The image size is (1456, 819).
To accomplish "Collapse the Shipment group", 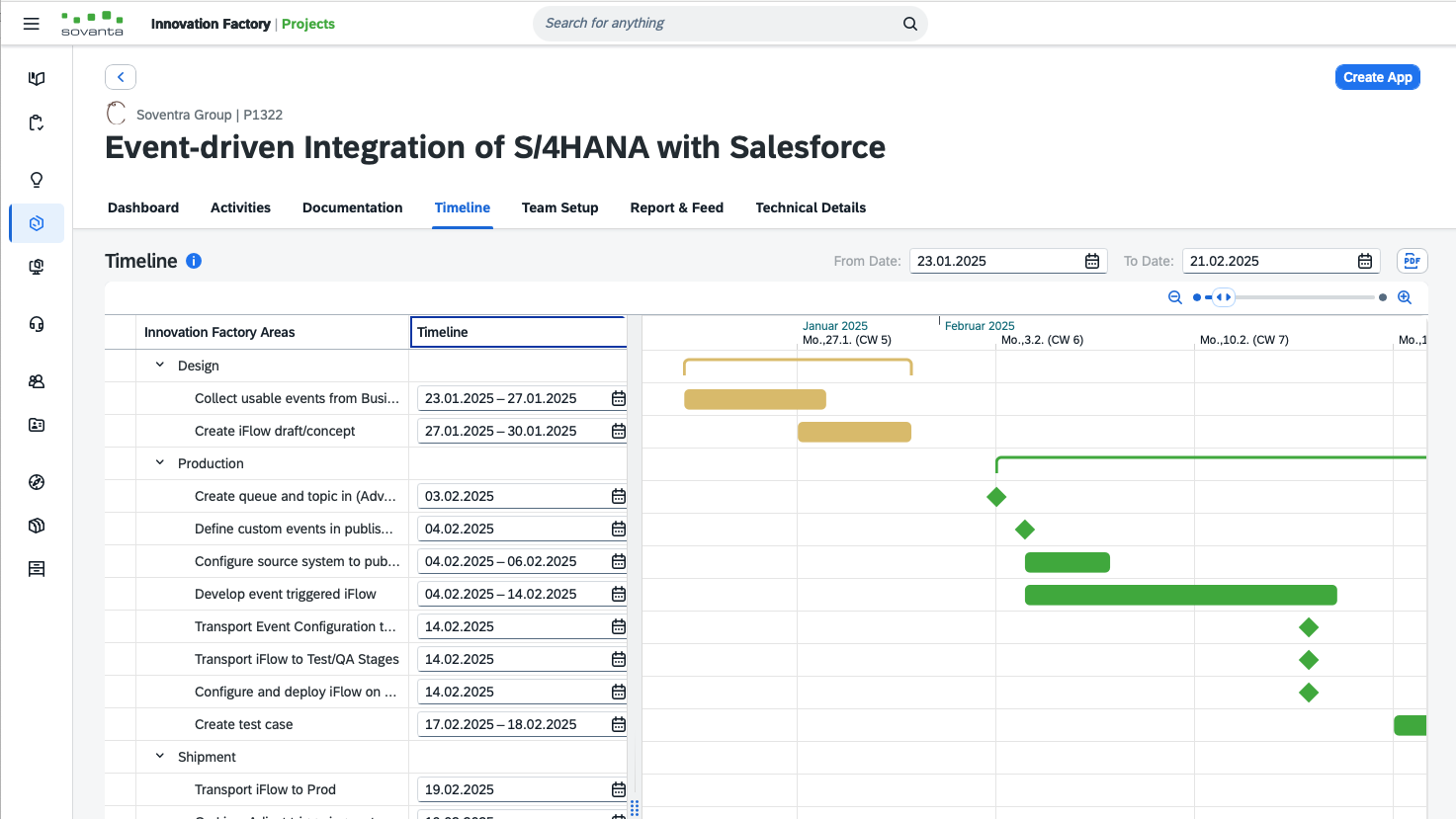I will coord(160,757).
